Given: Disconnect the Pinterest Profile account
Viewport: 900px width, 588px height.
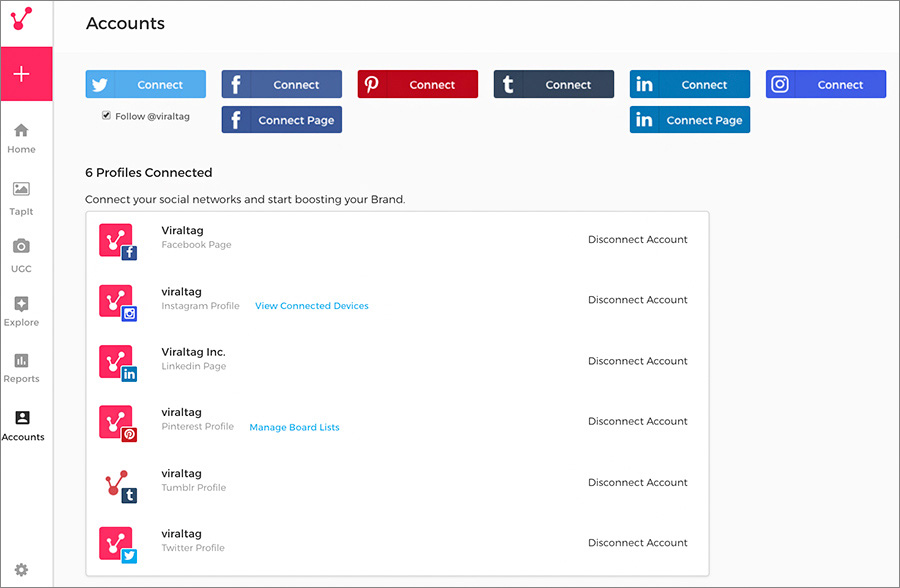Looking at the screenshot, I should [x=638, y=421].
